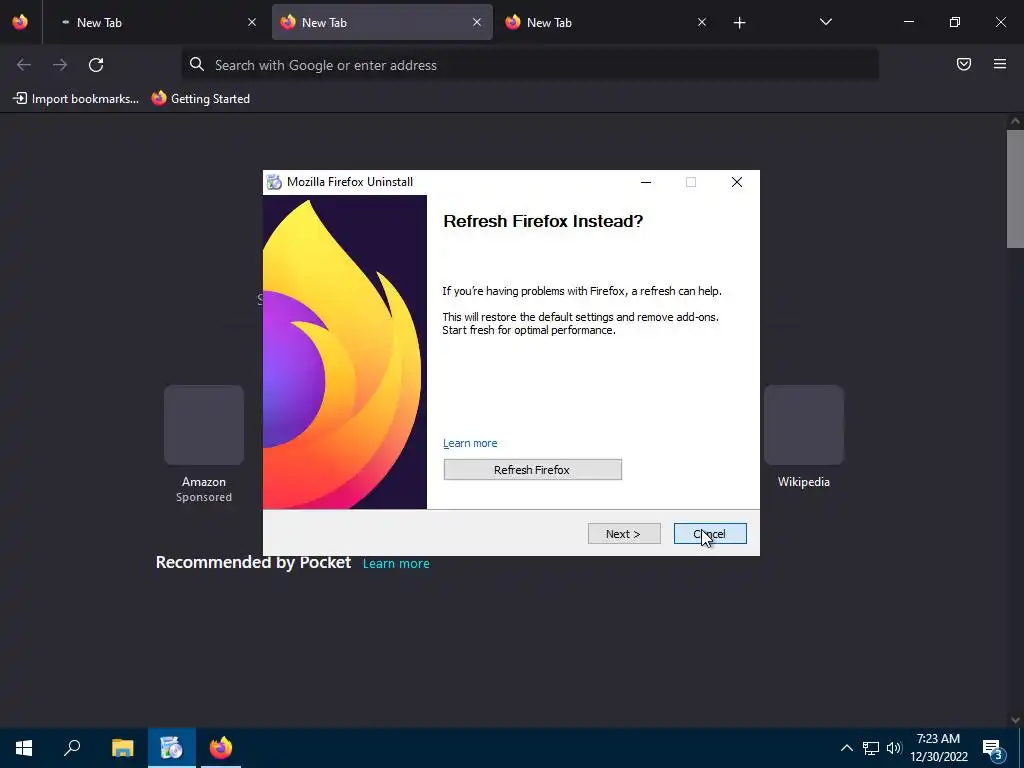Screen dimensions: 1024x768
Task: Go back with the back arrow
Action: pos(24,65)
